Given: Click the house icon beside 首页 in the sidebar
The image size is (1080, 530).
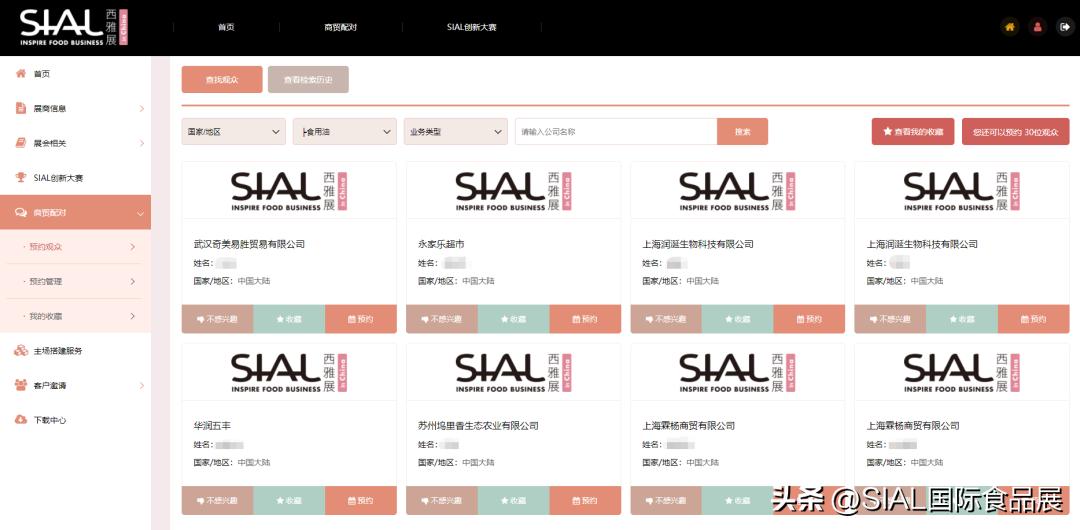Looking at the screenshot, I should coord(21,74).
